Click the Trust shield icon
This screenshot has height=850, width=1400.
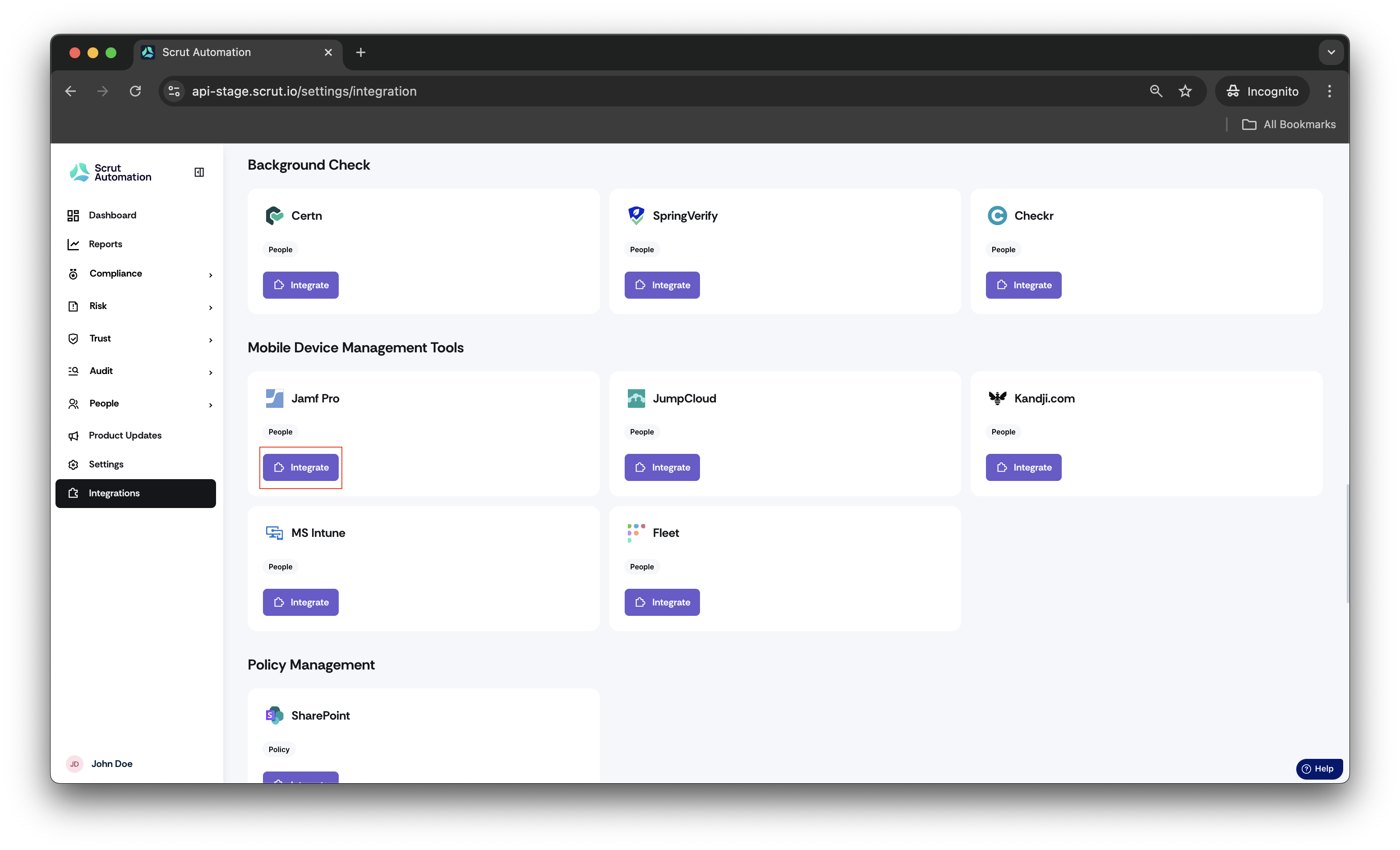(74, 339)
